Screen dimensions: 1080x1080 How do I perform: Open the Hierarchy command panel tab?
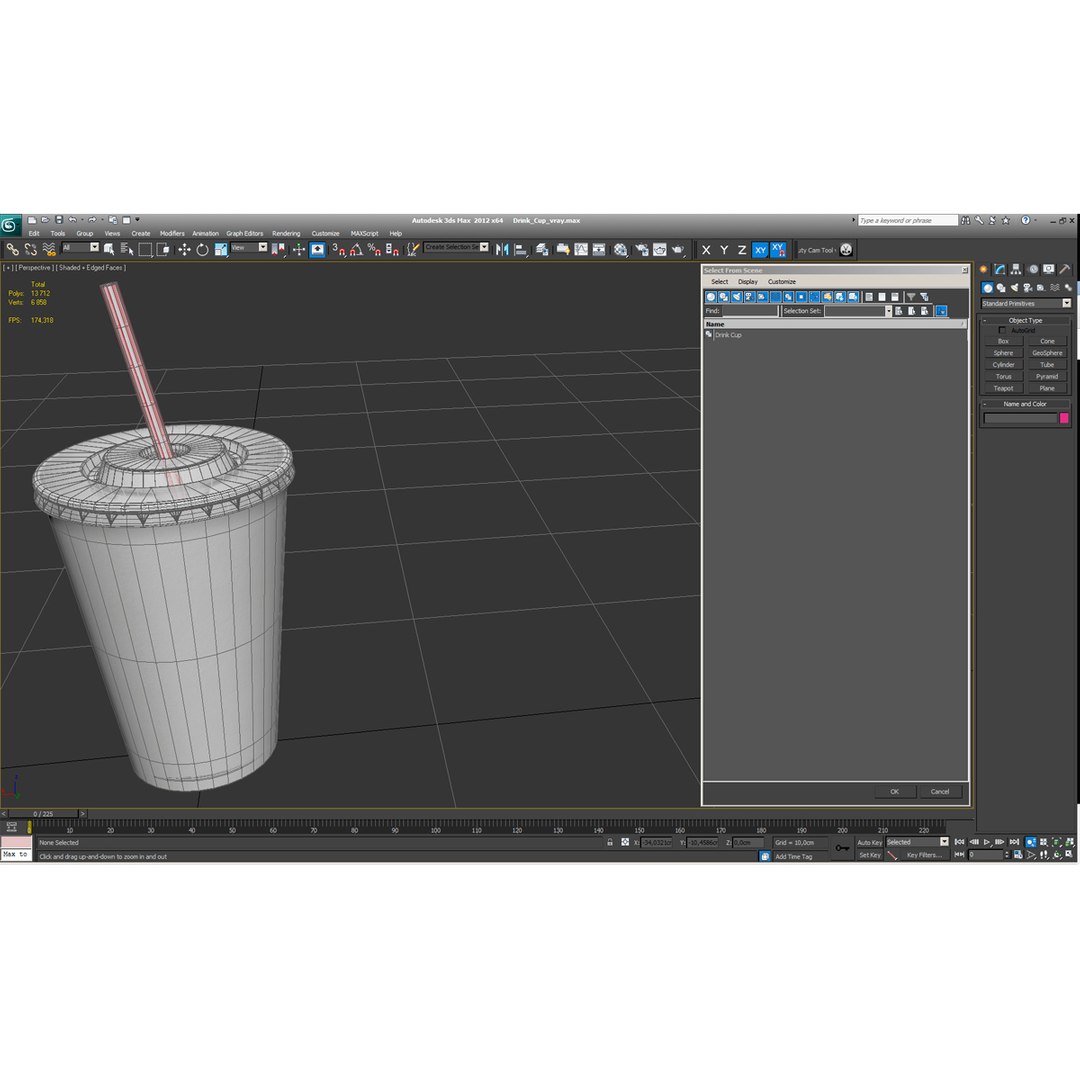tap(1016, 269)
